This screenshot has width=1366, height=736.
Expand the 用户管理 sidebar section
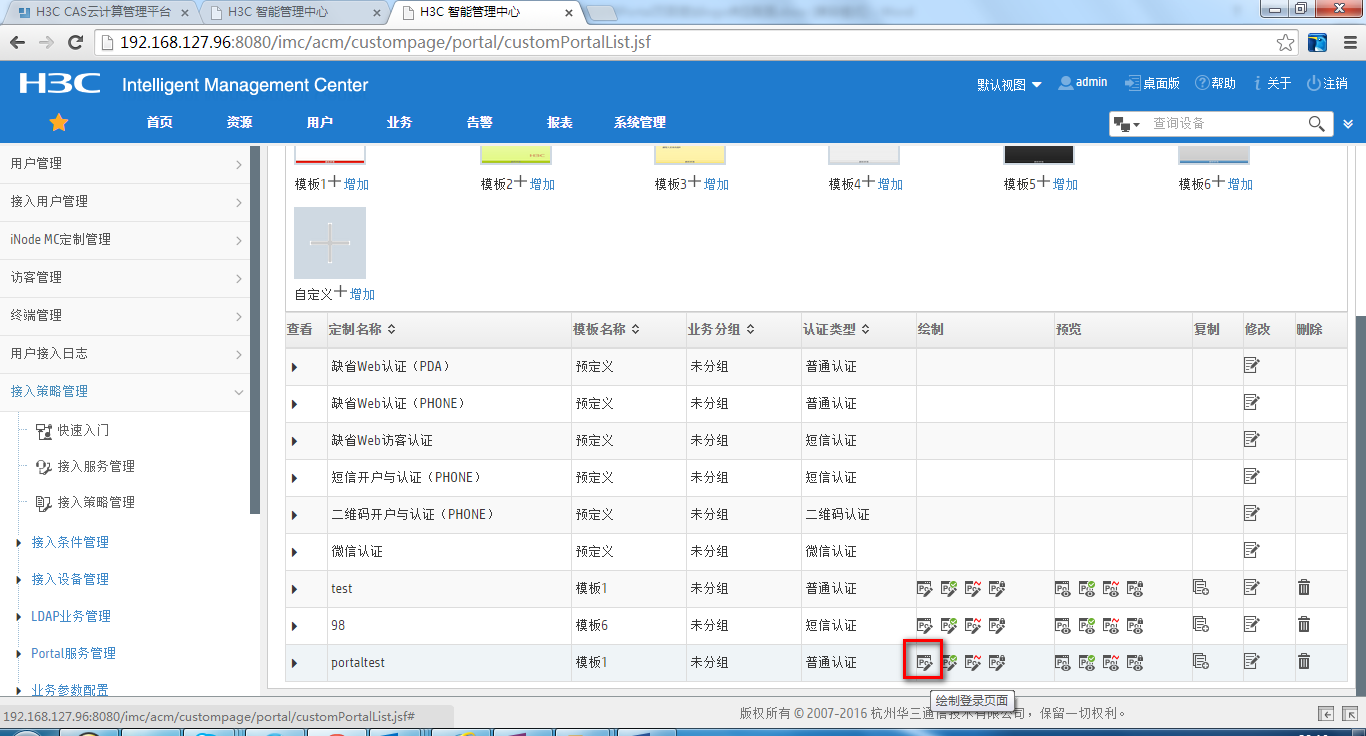pyautogui.click(x=125, y=164)
